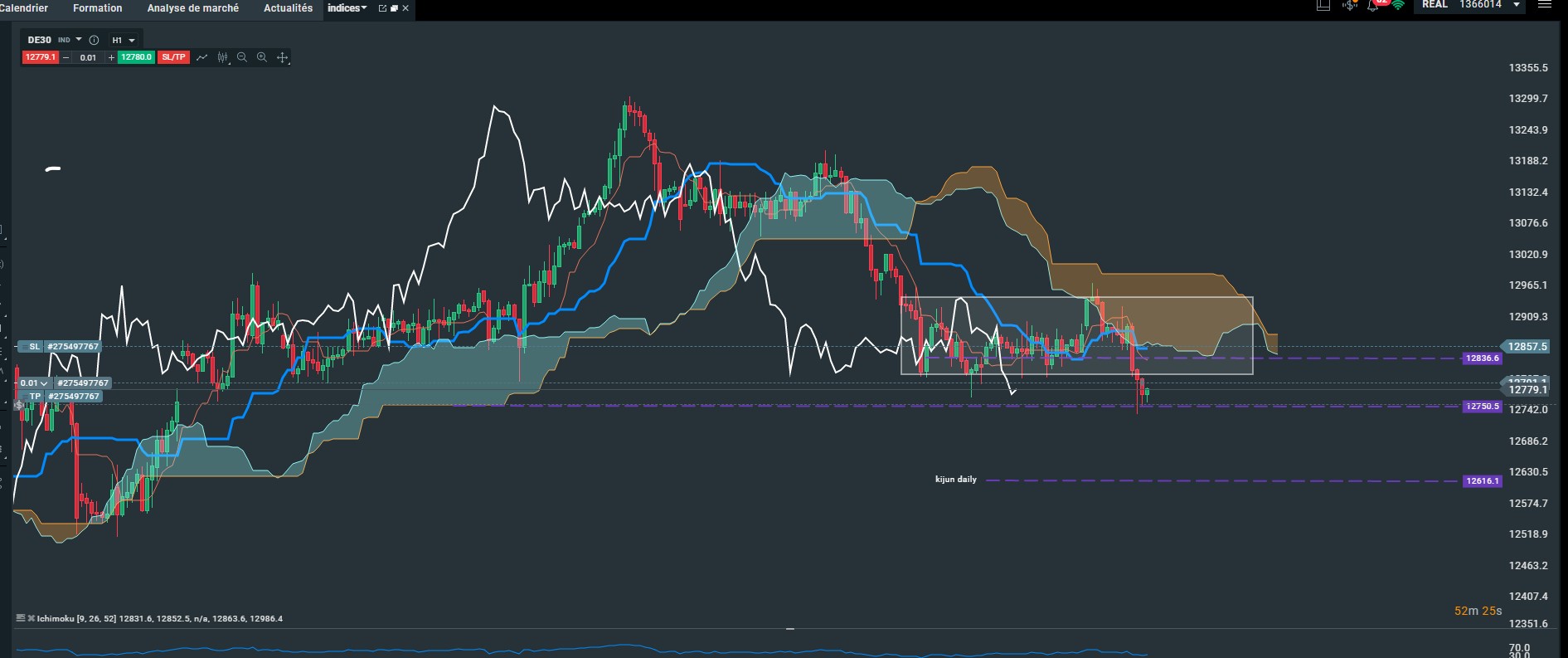Open the indicators candlestick icon

point(222,57)
